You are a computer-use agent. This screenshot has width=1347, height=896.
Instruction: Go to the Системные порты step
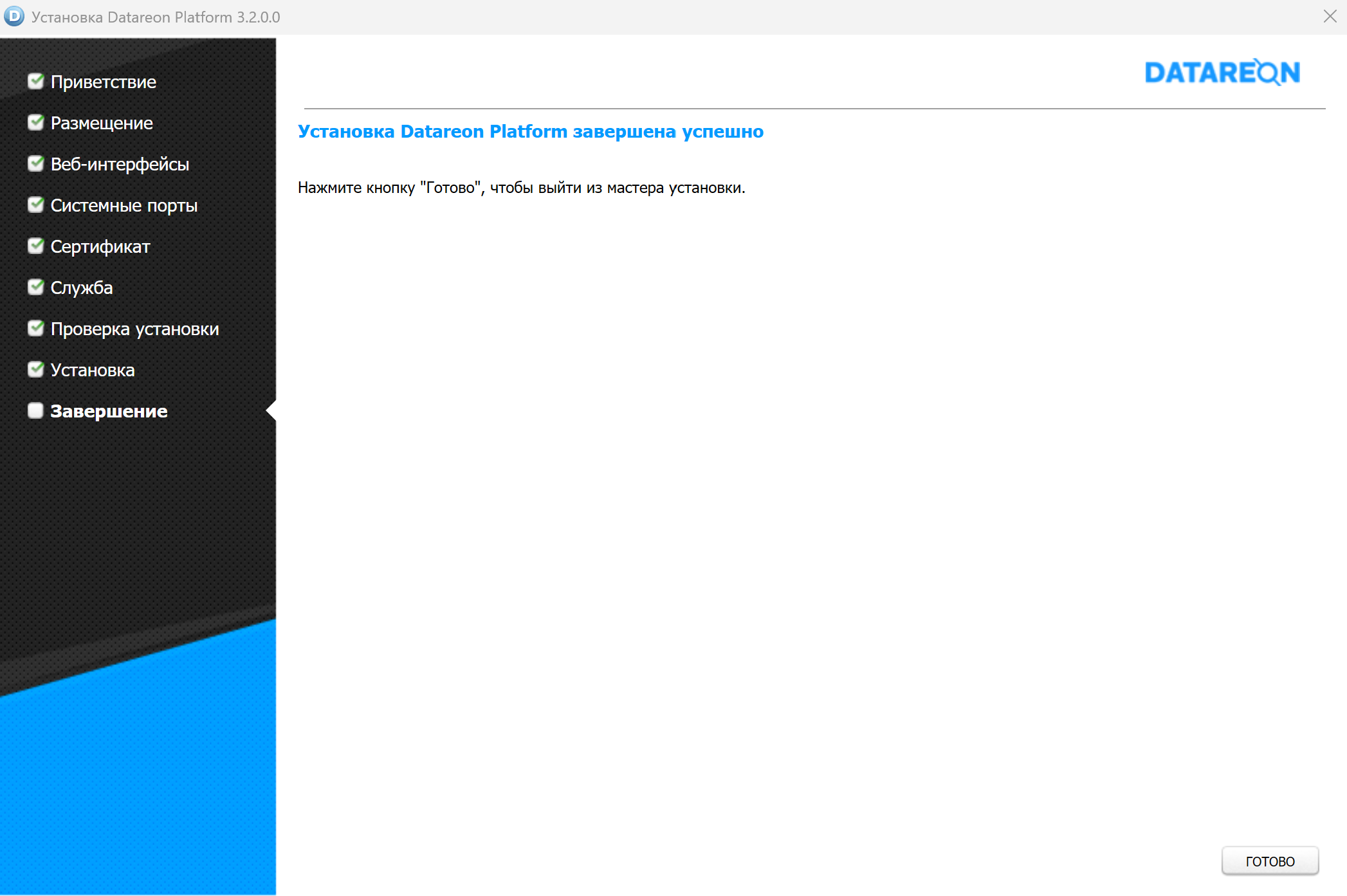tap(124, 205)
